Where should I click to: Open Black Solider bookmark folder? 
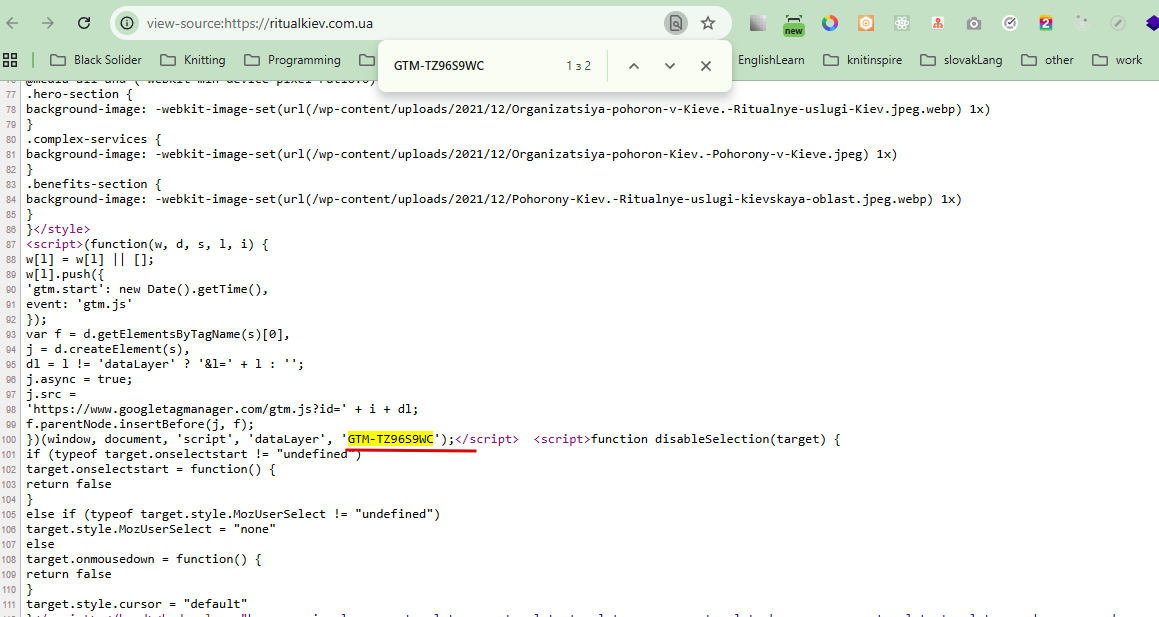[x=95, y=60]
